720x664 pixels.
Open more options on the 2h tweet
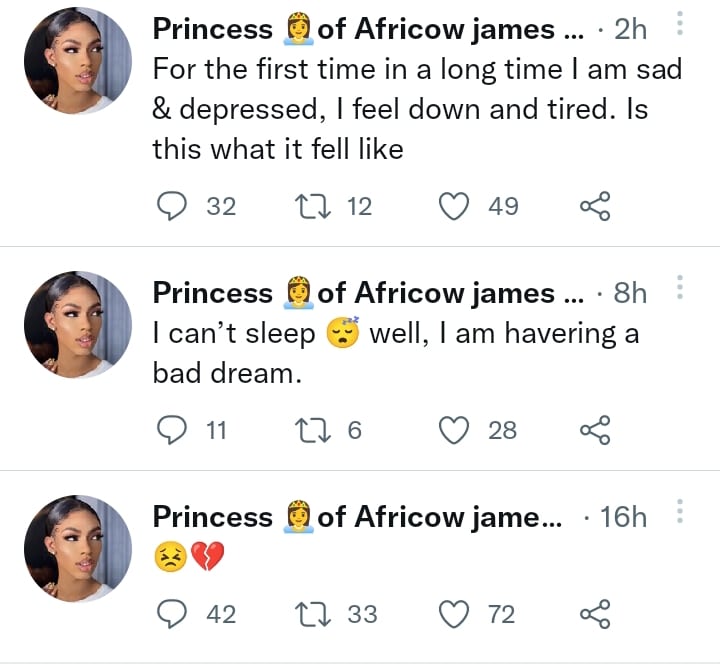(680, 25)
